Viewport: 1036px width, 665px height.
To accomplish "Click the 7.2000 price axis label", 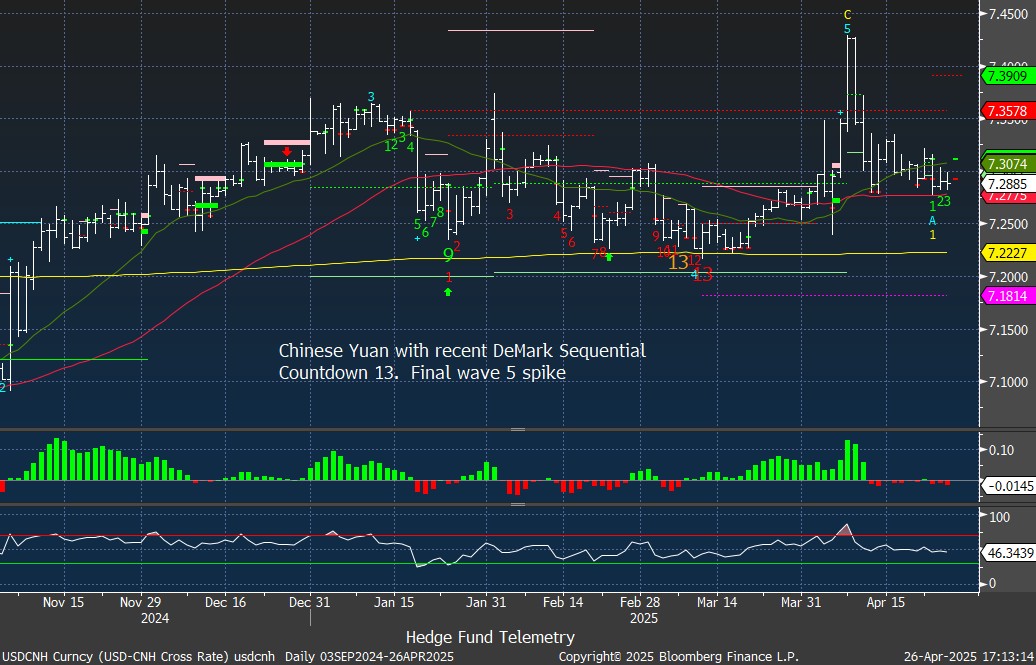I will [x=1008, y=277].
